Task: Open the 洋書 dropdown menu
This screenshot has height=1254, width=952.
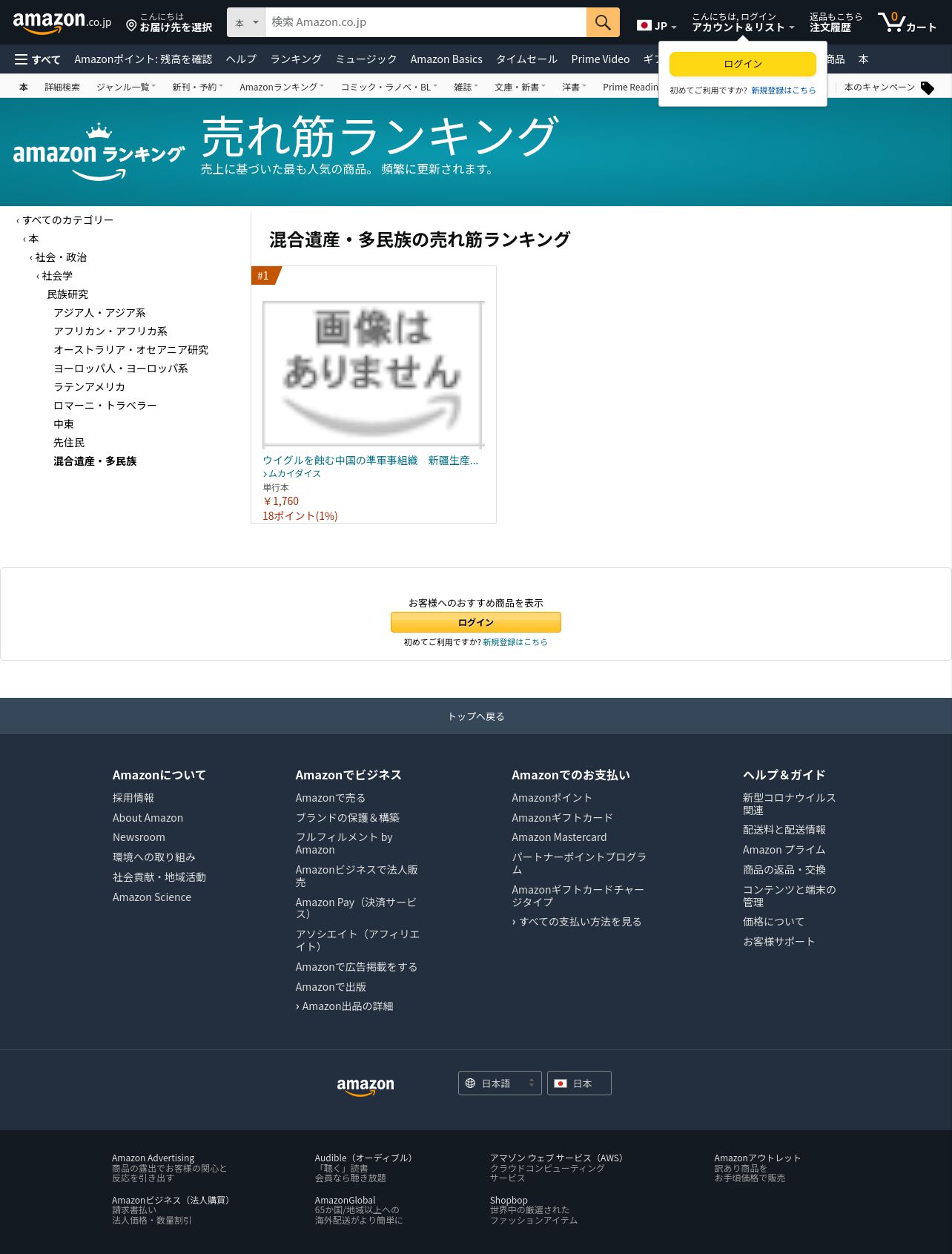Action: click(x=574, y=87)
